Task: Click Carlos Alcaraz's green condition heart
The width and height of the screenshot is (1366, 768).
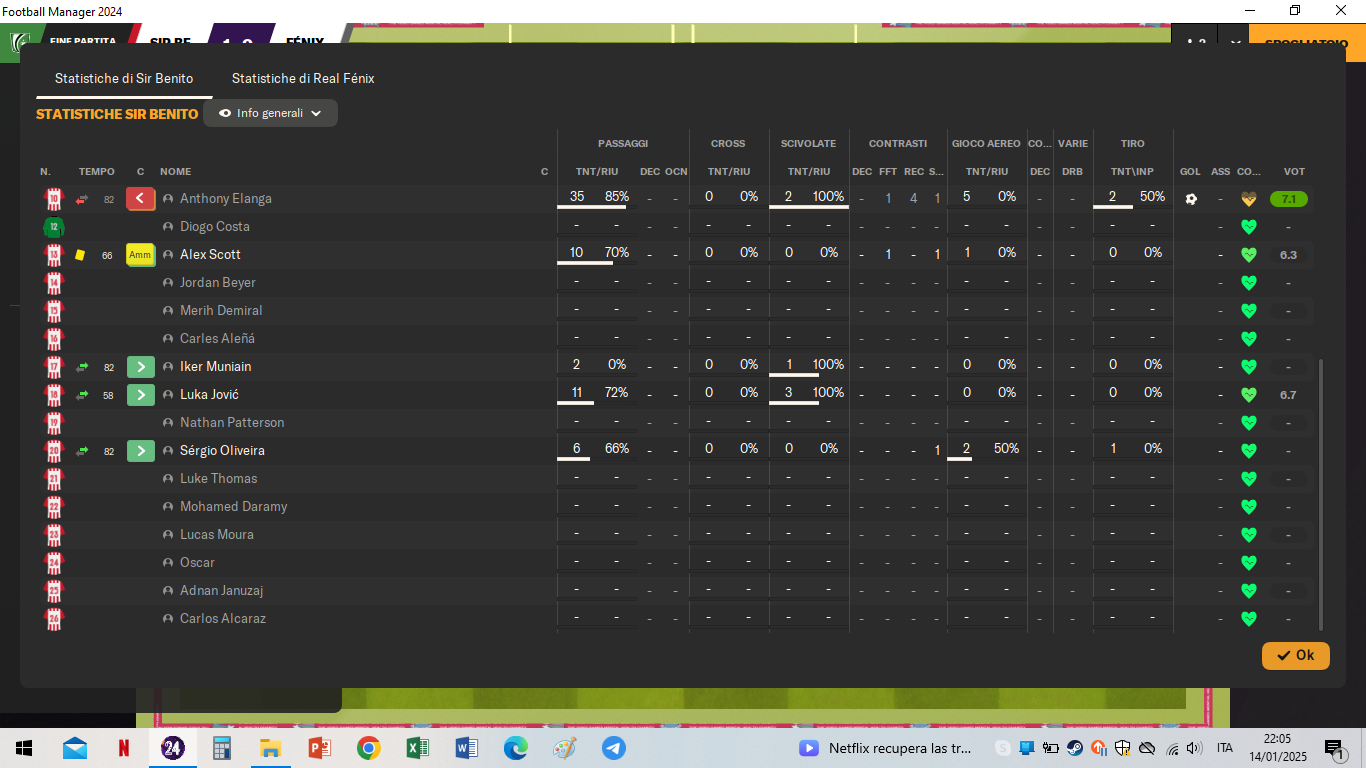Action: pyautogui.click(x=1248, y=619)
